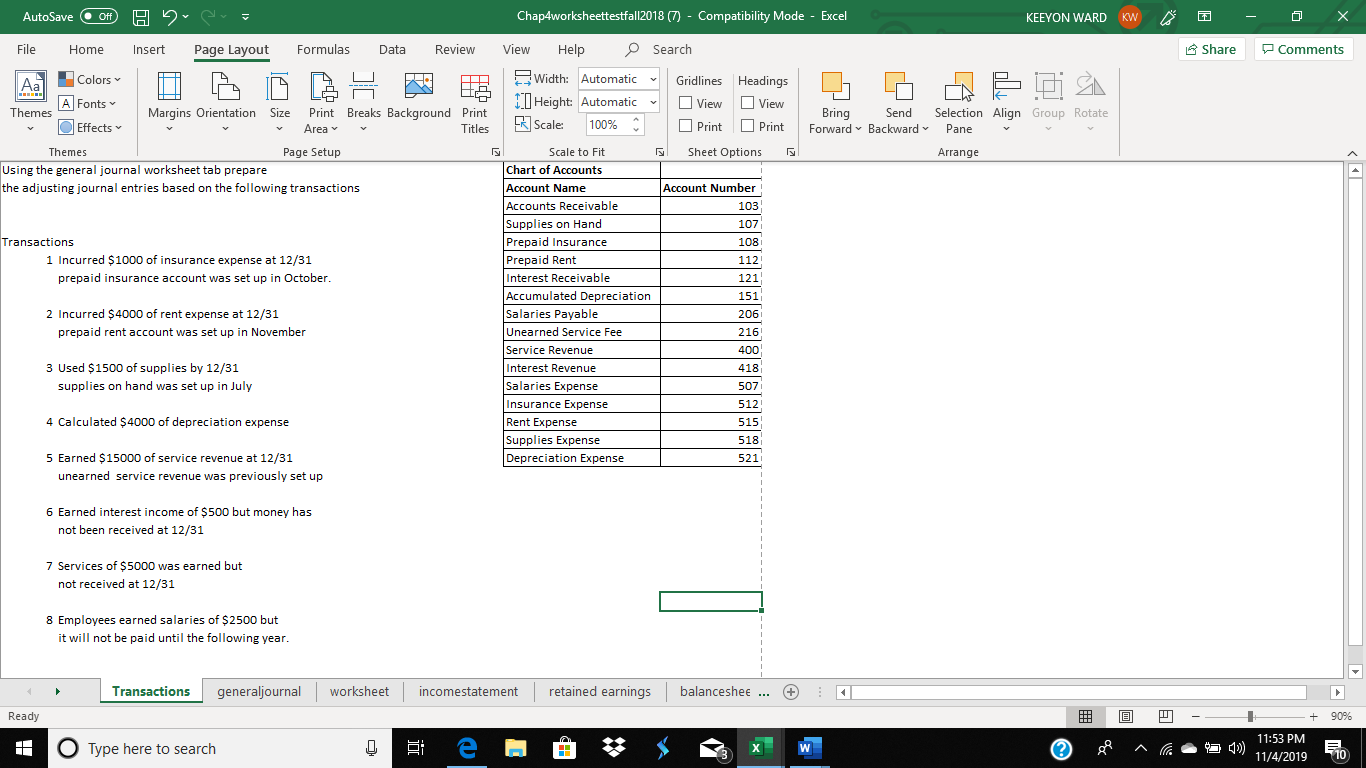This screenshot has width=1366, height=768.
Task: Open the Breaks menu
Action: (x=364, y=103)
